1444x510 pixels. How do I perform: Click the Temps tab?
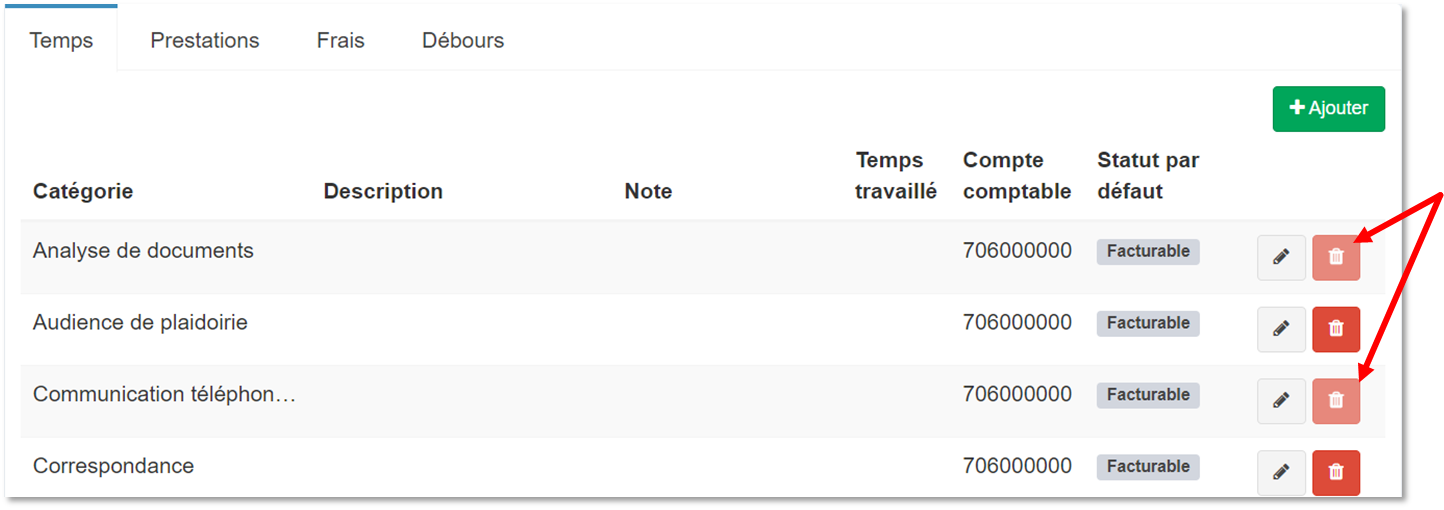click(61, 40)
